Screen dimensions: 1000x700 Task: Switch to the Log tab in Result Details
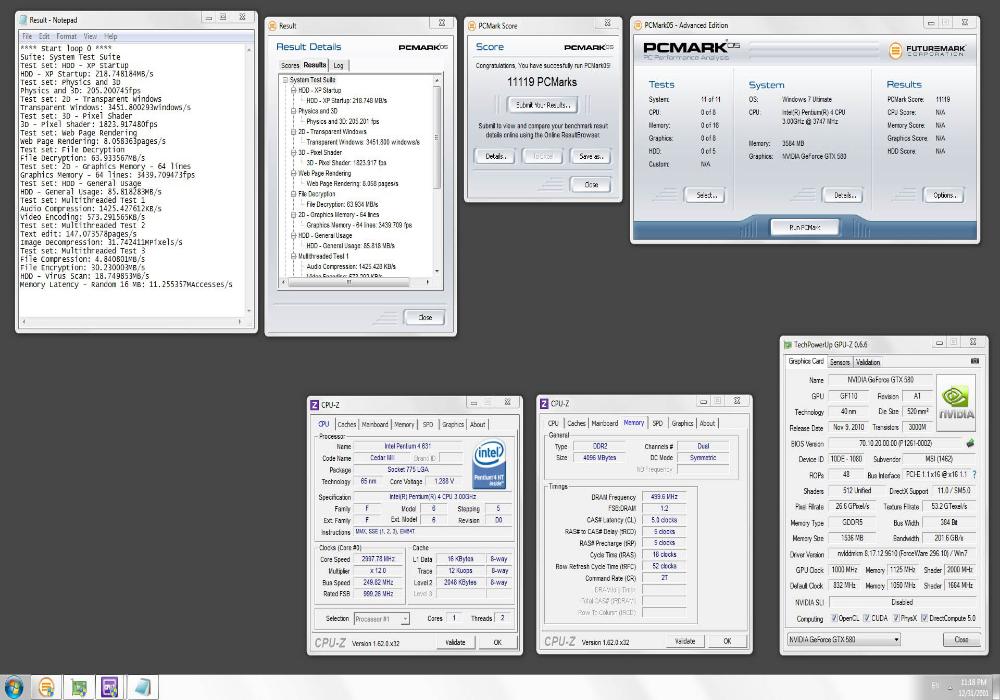(x=339, y=65)
